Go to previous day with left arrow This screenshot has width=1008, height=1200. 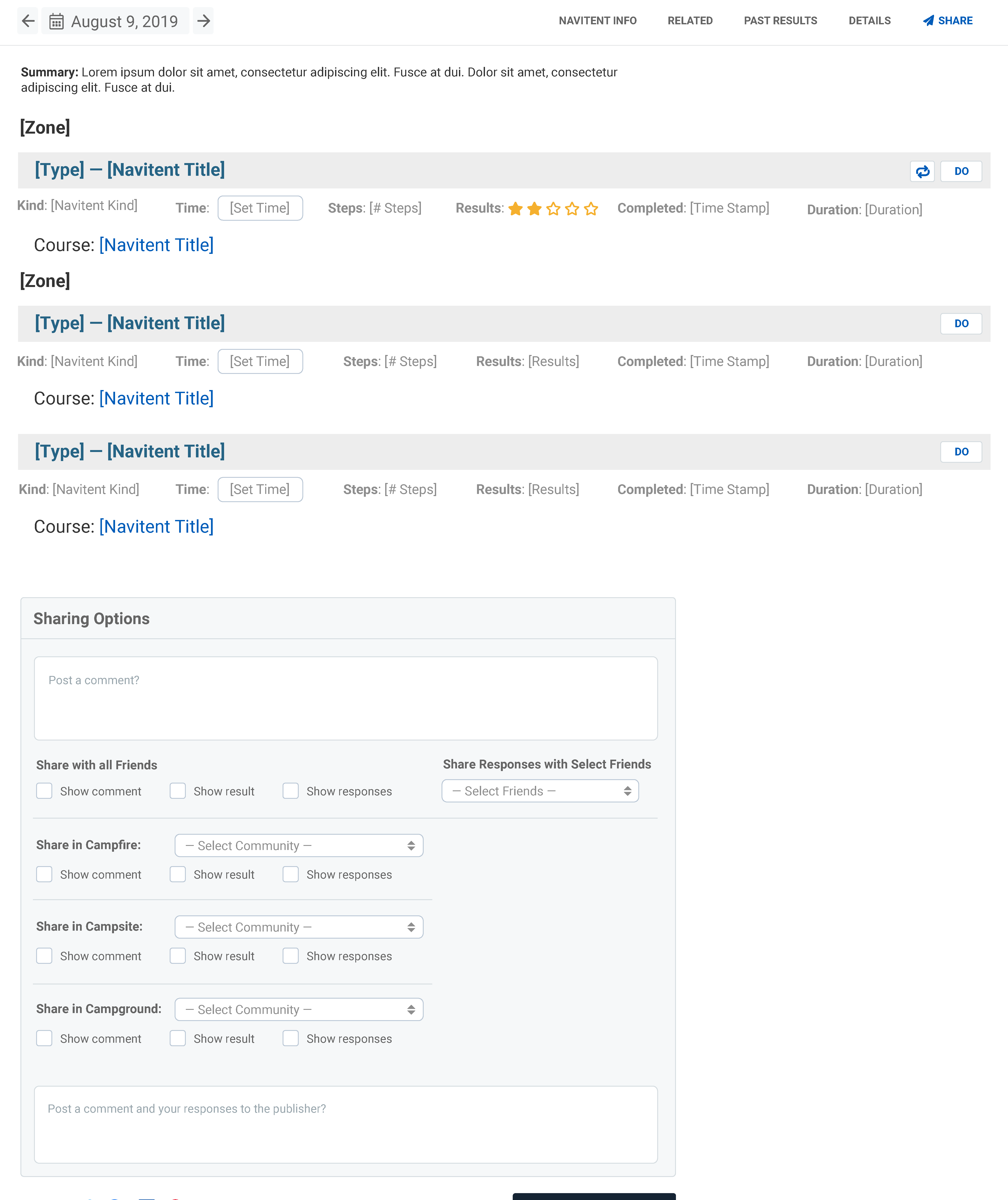coord(28,21)
